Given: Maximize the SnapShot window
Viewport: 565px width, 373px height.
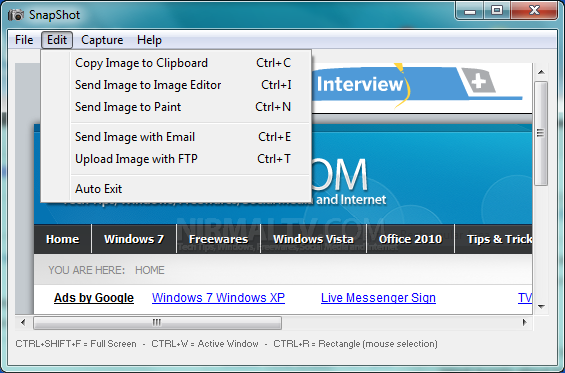Looking at the screenshot, I should [x=497, y=11].
